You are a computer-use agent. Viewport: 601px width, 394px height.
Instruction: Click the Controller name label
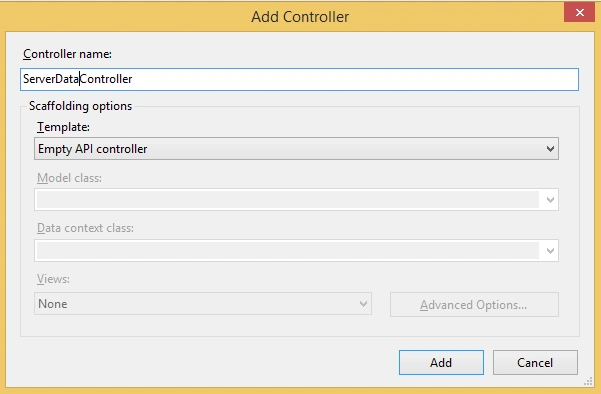(x=67, y=54)
